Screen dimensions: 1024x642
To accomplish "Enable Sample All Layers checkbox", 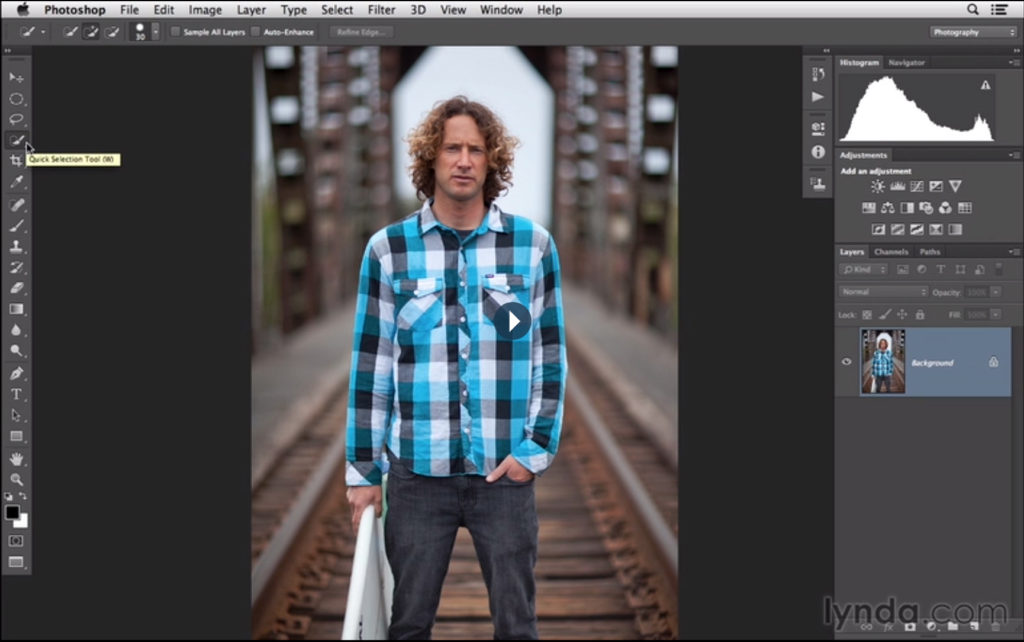I will [175, 31].
